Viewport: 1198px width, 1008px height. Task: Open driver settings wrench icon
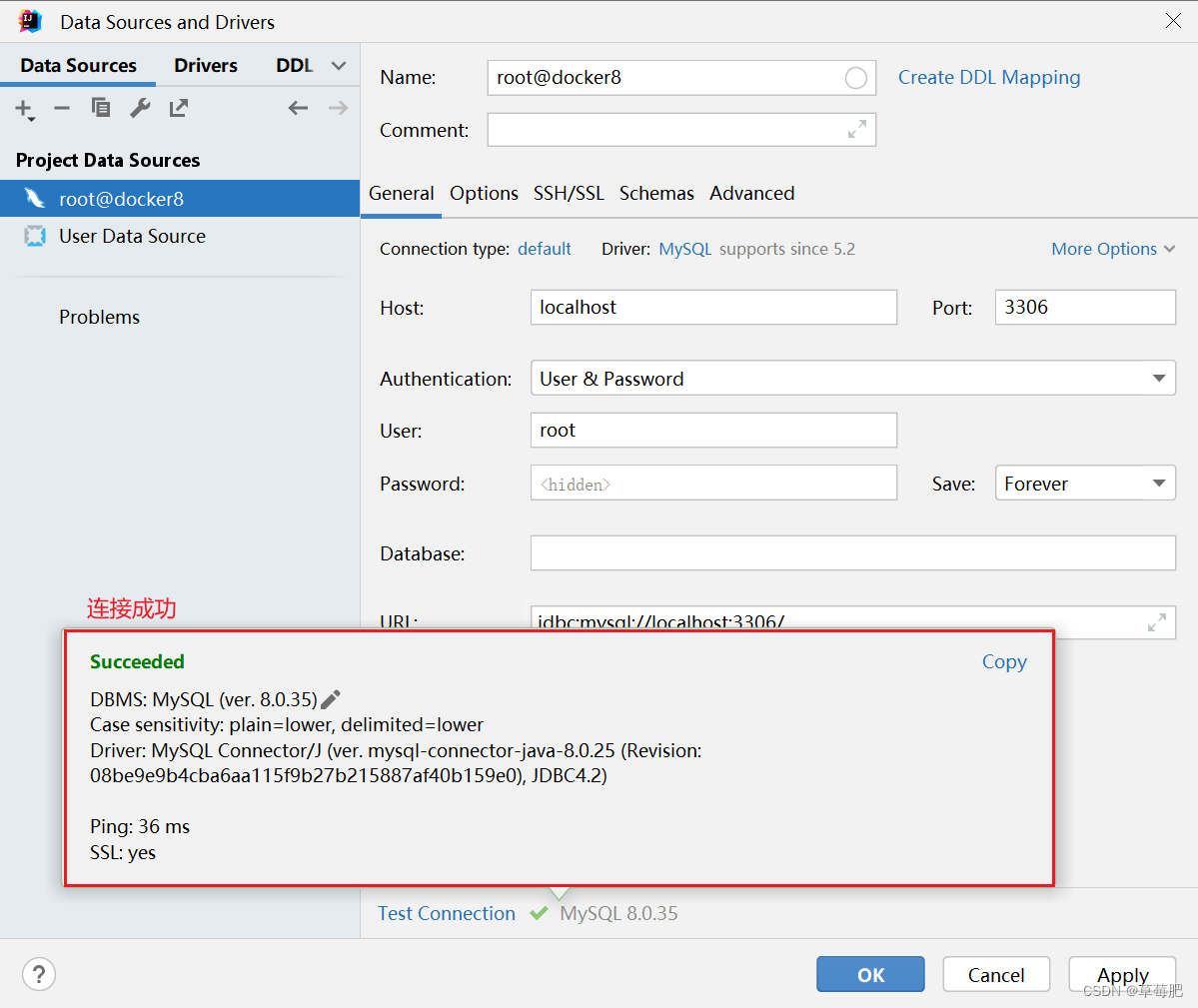click(x=140, y=108)
